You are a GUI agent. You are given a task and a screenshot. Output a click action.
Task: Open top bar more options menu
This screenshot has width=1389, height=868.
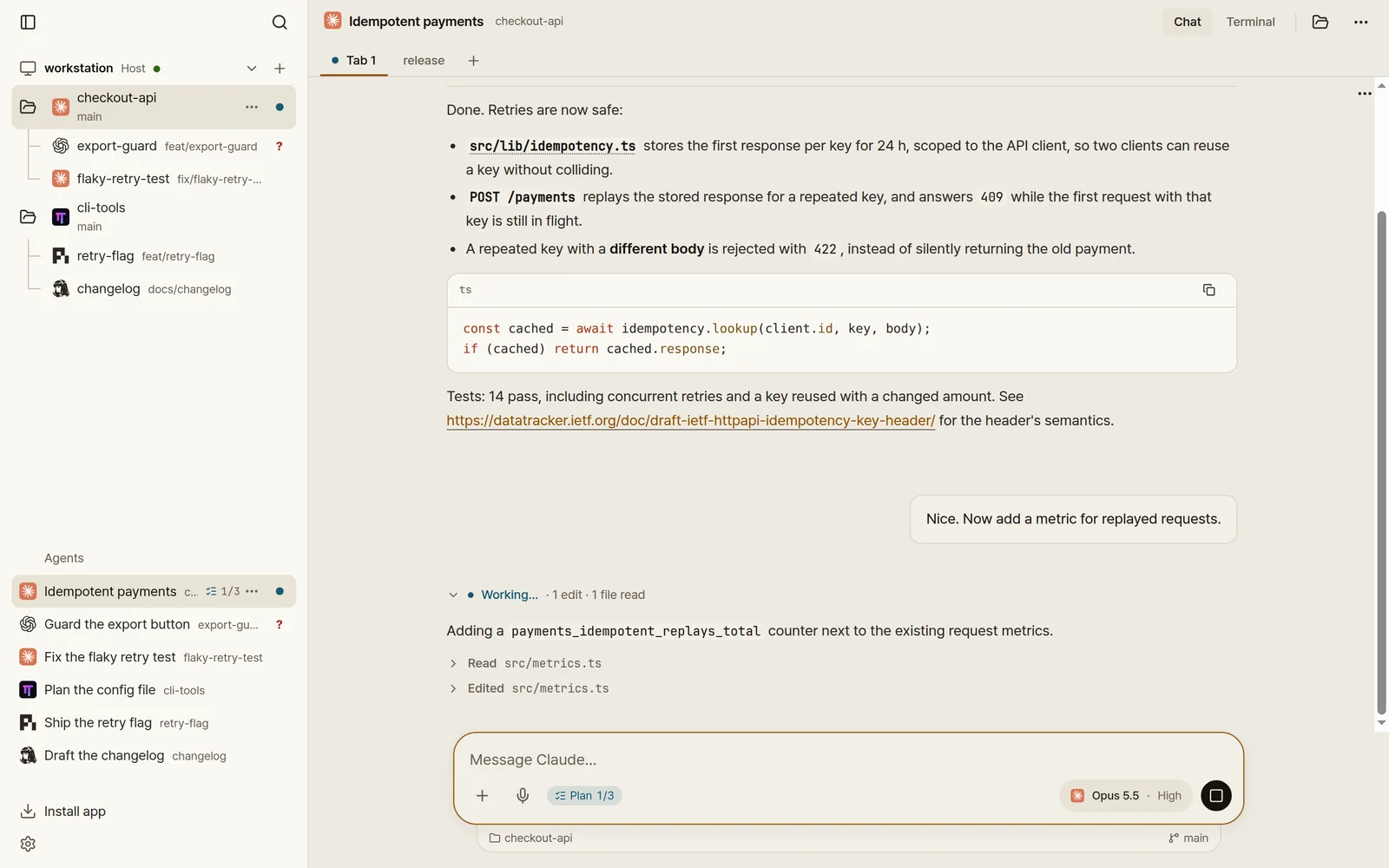point(1360,22)
